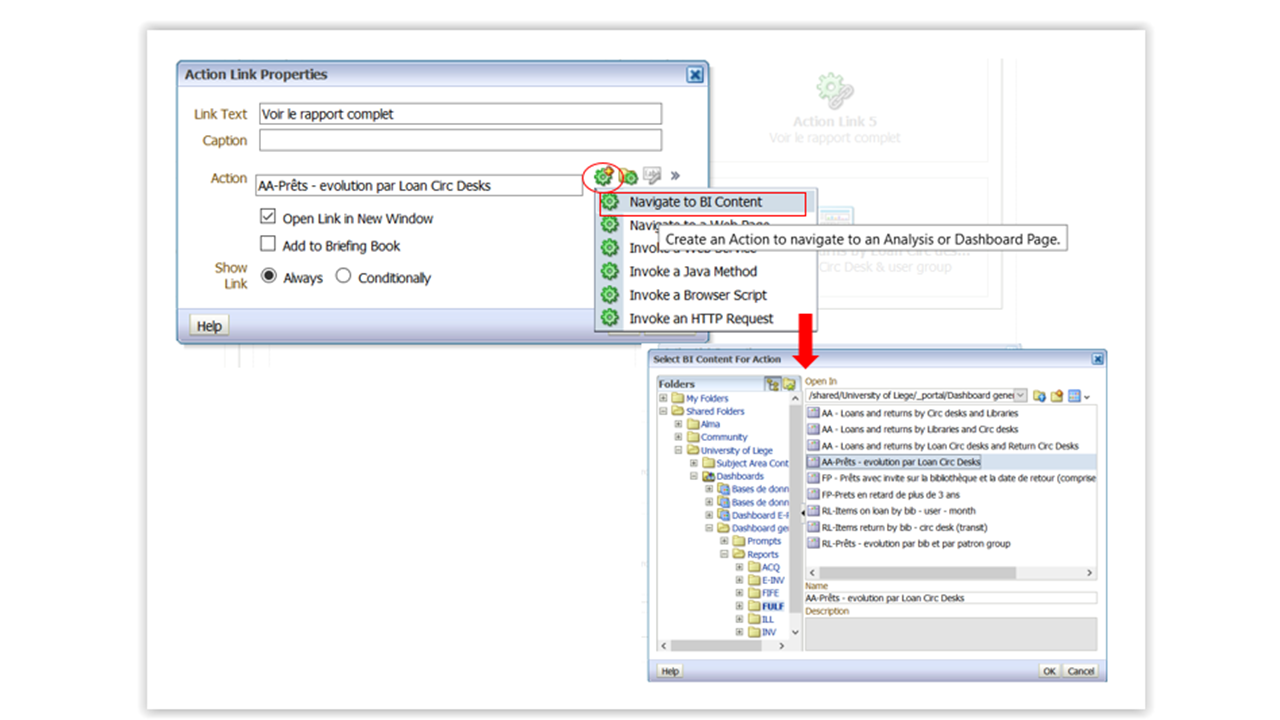
Task: Click the Folders pane horizontal scrollbar
Action: click(723, 646)
